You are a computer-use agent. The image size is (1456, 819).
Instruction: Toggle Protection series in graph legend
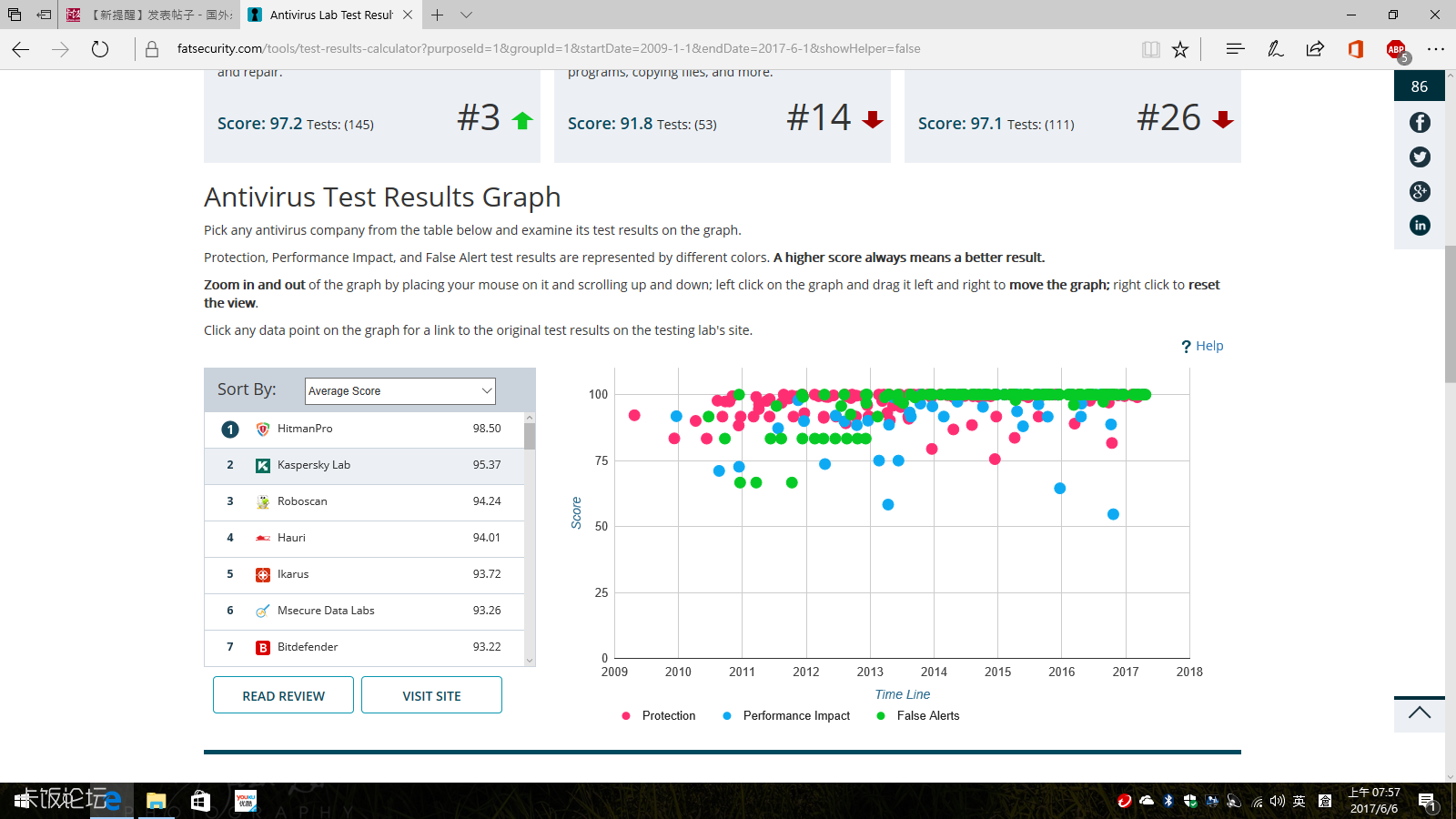coord(668,716)
